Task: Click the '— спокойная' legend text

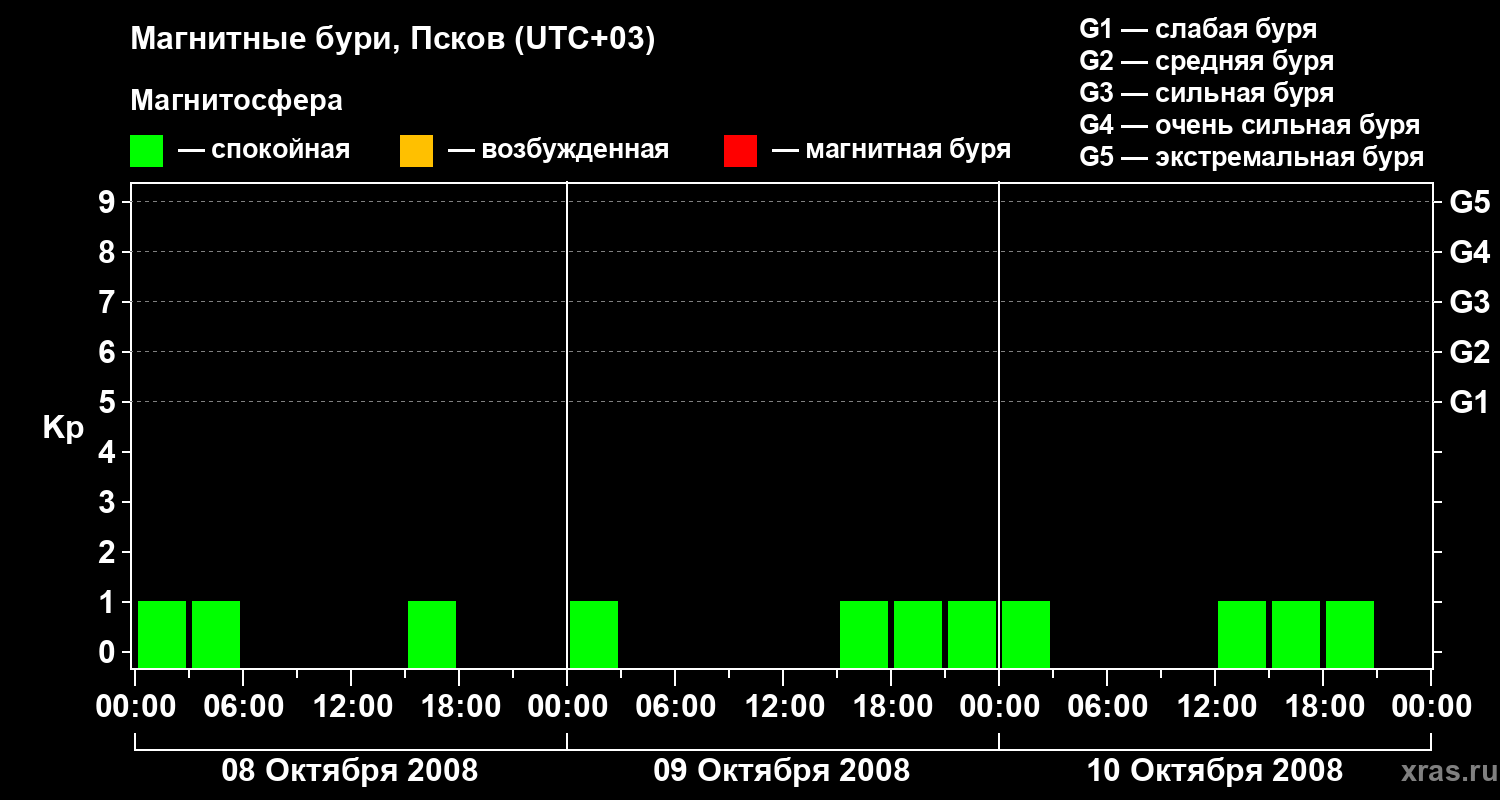Action: (x=264, y=150)
